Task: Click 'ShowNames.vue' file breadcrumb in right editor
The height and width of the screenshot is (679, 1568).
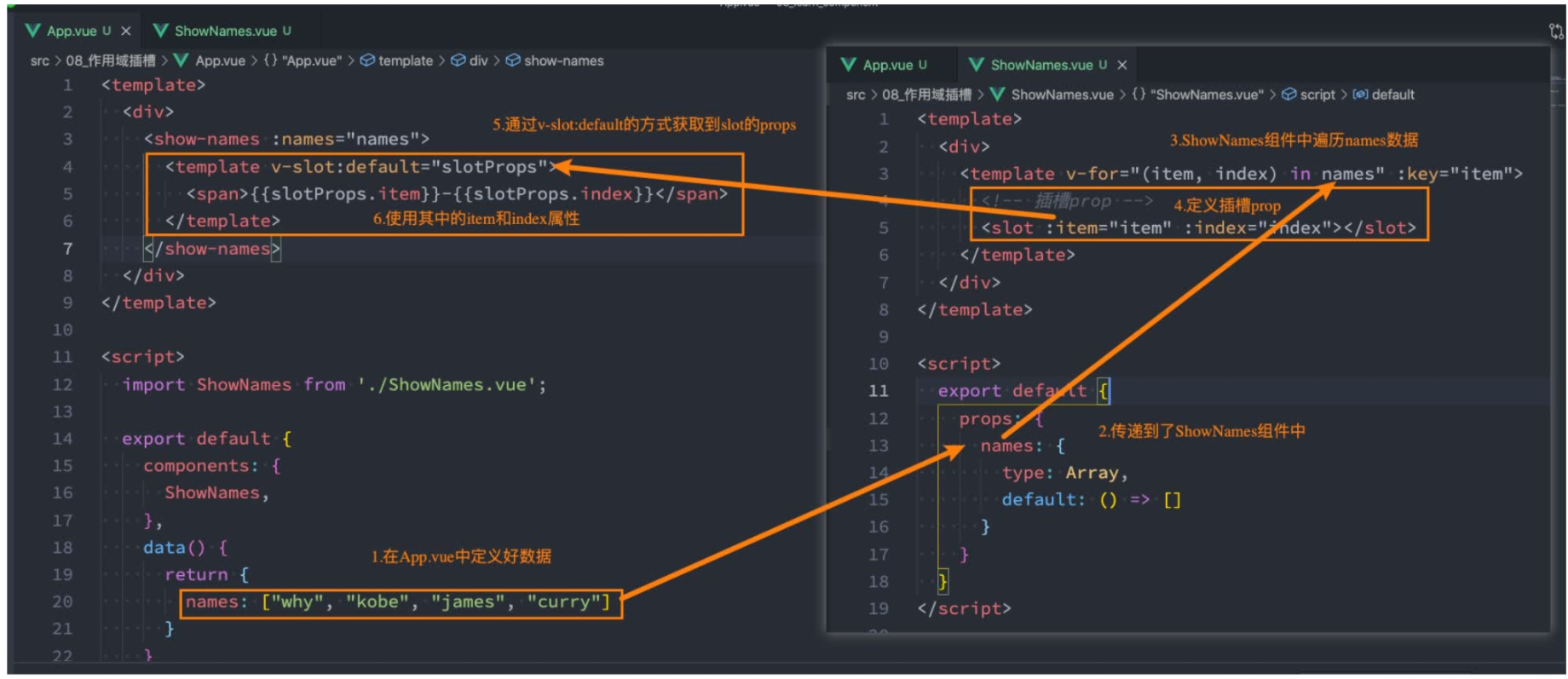Action: click(x=1062, y=95)
